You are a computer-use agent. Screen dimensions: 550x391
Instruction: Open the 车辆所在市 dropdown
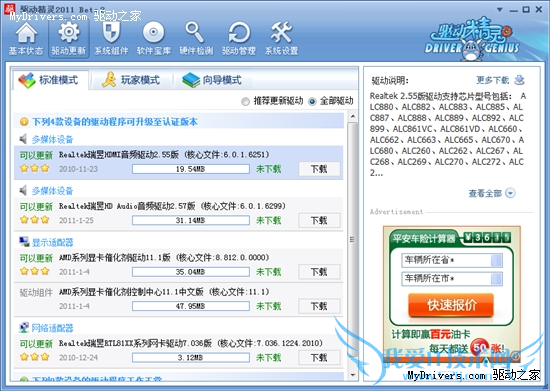[496, 279]
